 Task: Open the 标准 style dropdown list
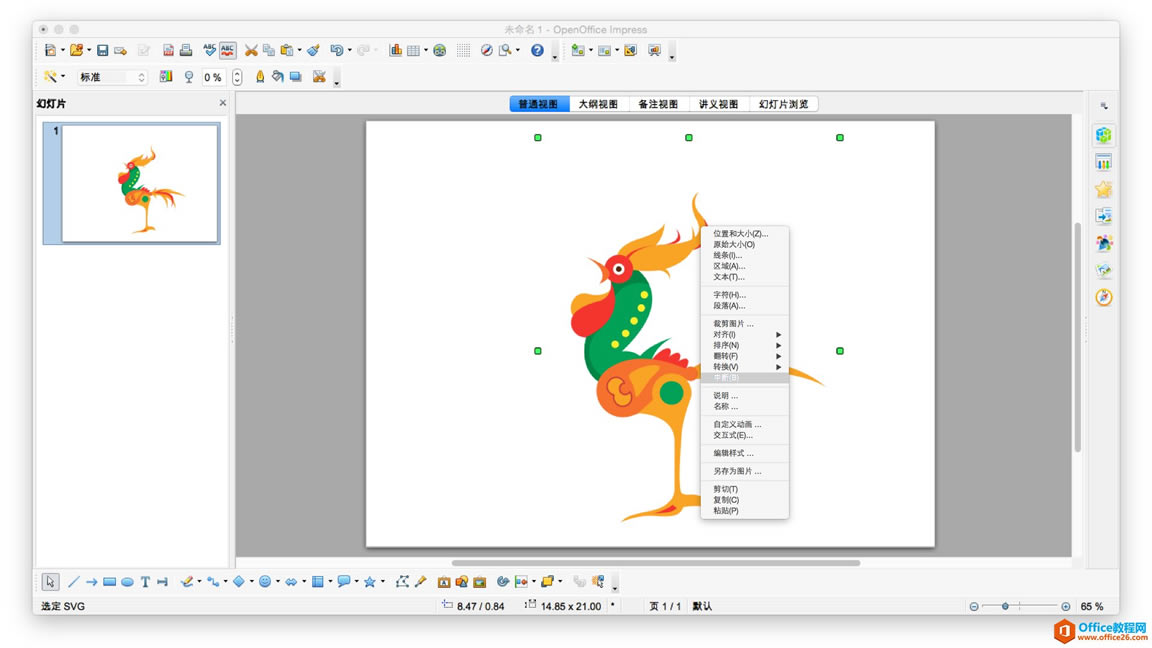tap(140, 76)
